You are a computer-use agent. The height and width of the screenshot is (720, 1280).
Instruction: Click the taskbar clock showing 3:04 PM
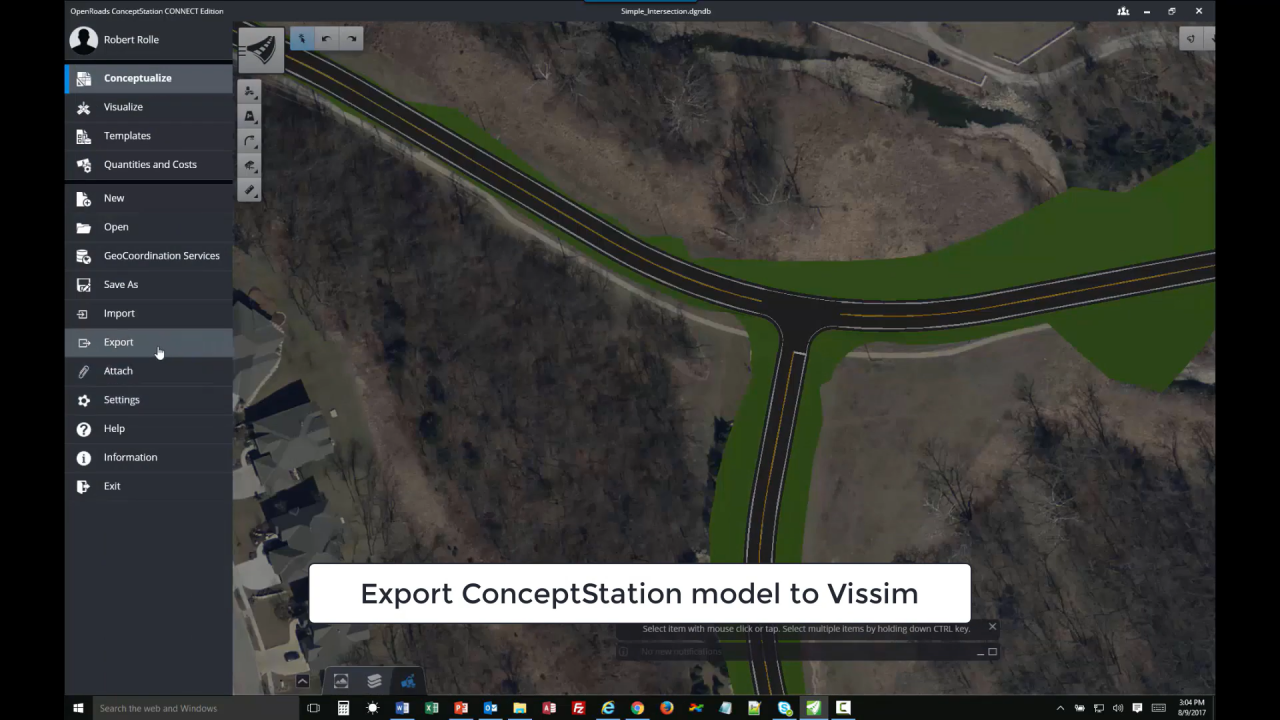click(x=1192, y=708)
